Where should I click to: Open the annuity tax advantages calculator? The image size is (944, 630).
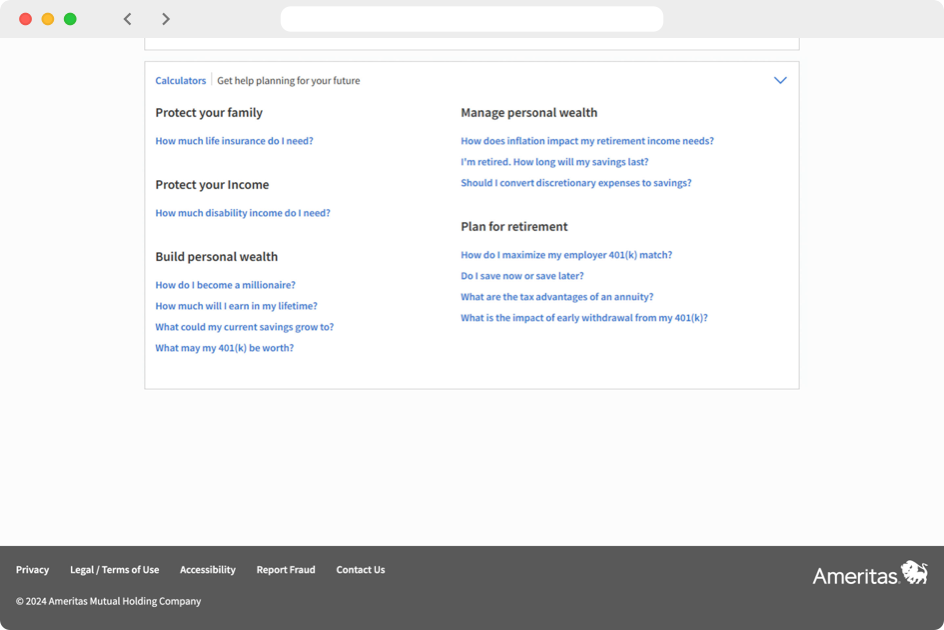click(556, 296)
